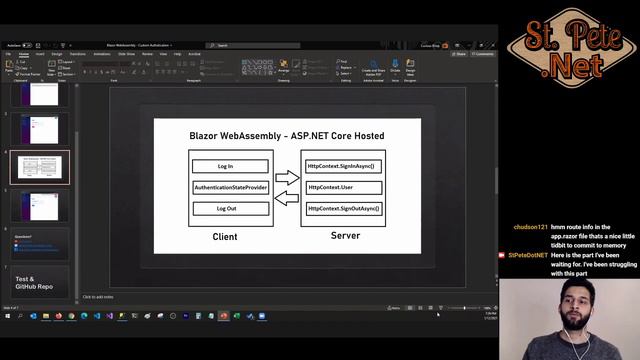Switch to Slide Sorter view icon
Screen dimensions: 640x360
(x=420, y=308)
